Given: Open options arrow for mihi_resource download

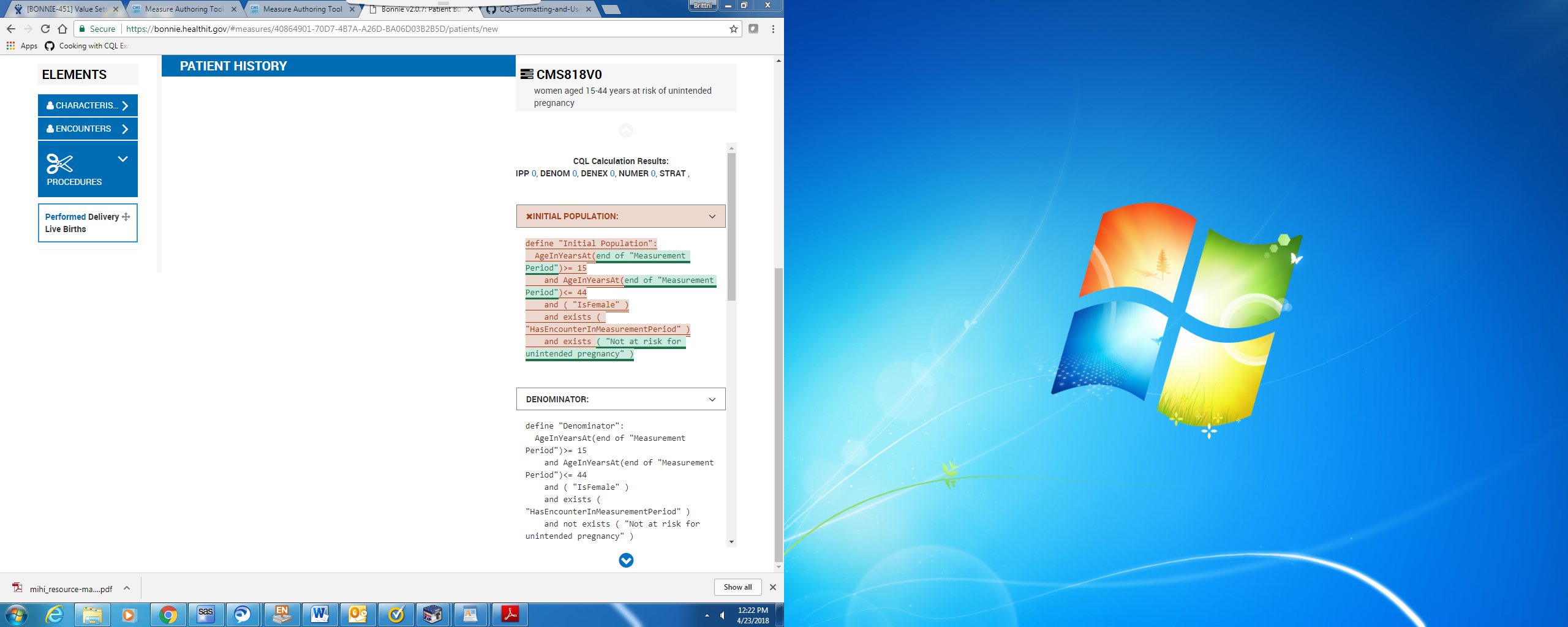Looking at the screenshot, I should click(127, 588).
